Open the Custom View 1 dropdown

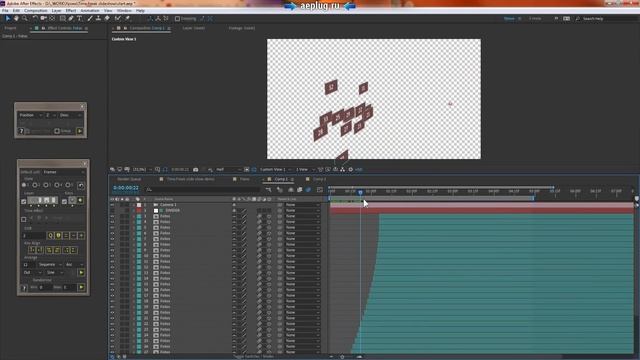coord(276,169)
